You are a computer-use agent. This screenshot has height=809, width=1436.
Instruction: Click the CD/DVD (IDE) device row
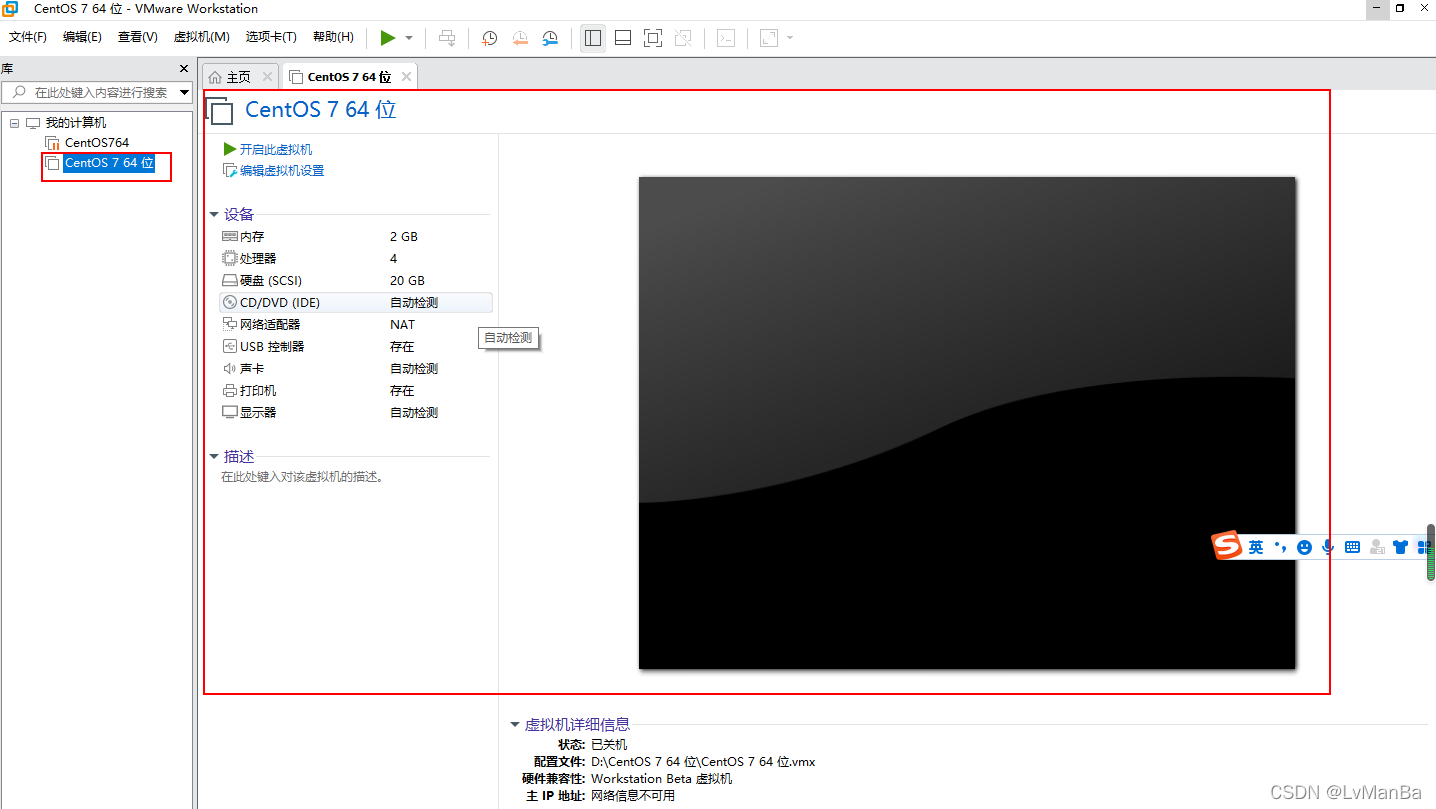click(x=356, y=302)
